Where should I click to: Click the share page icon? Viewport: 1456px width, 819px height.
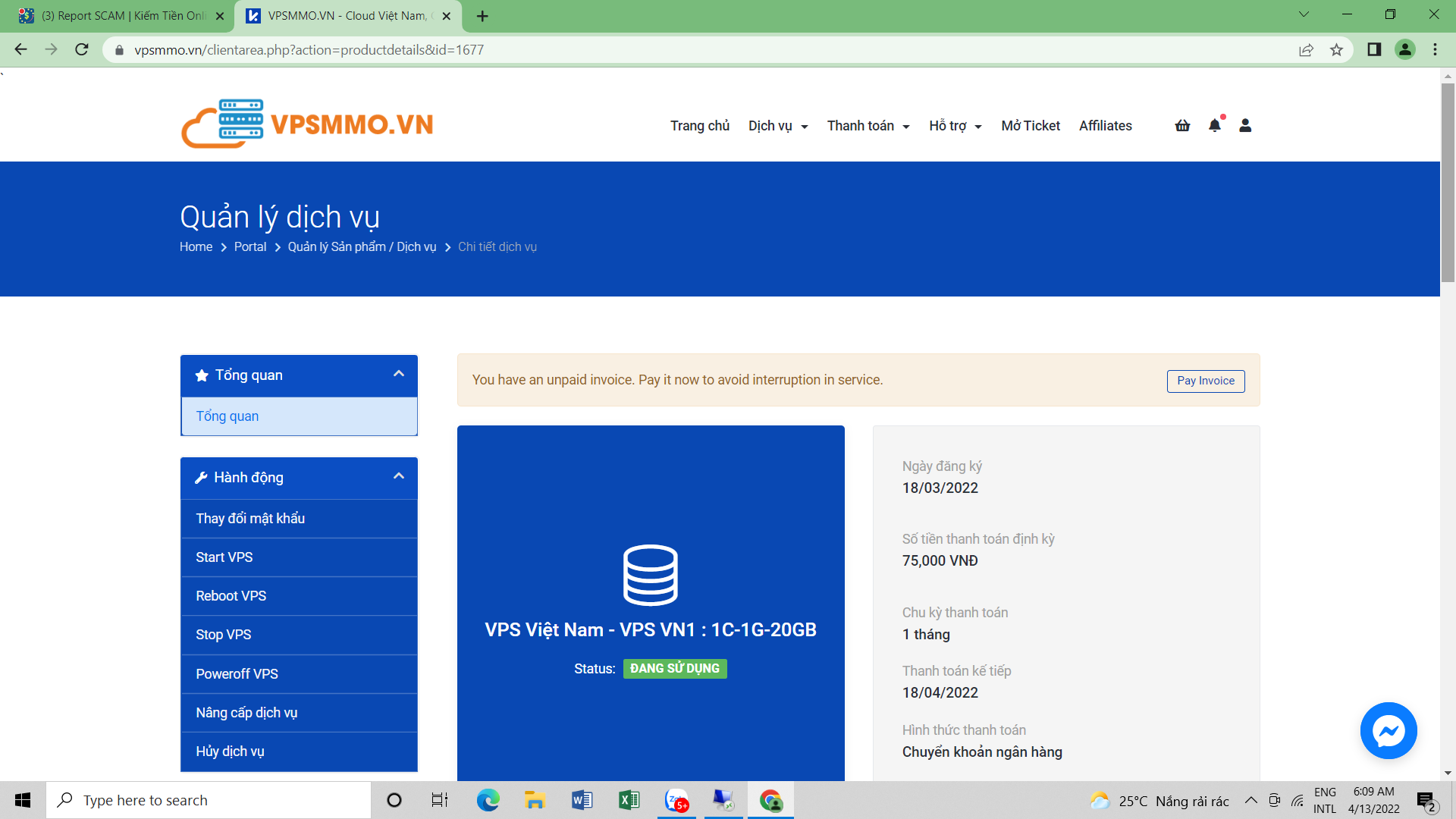click(1306, 50)
